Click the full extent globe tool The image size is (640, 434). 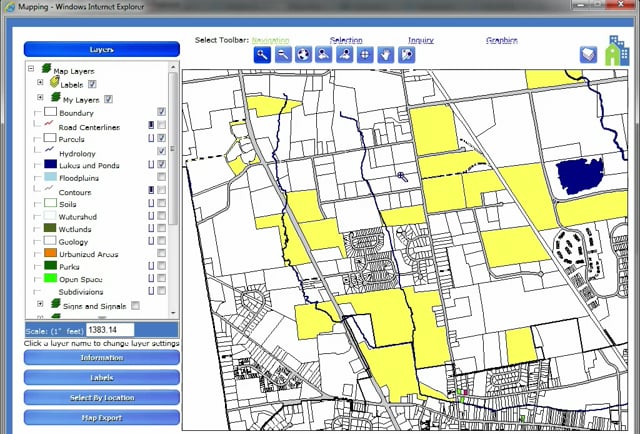pyautogui.click(x=303, y=55)
